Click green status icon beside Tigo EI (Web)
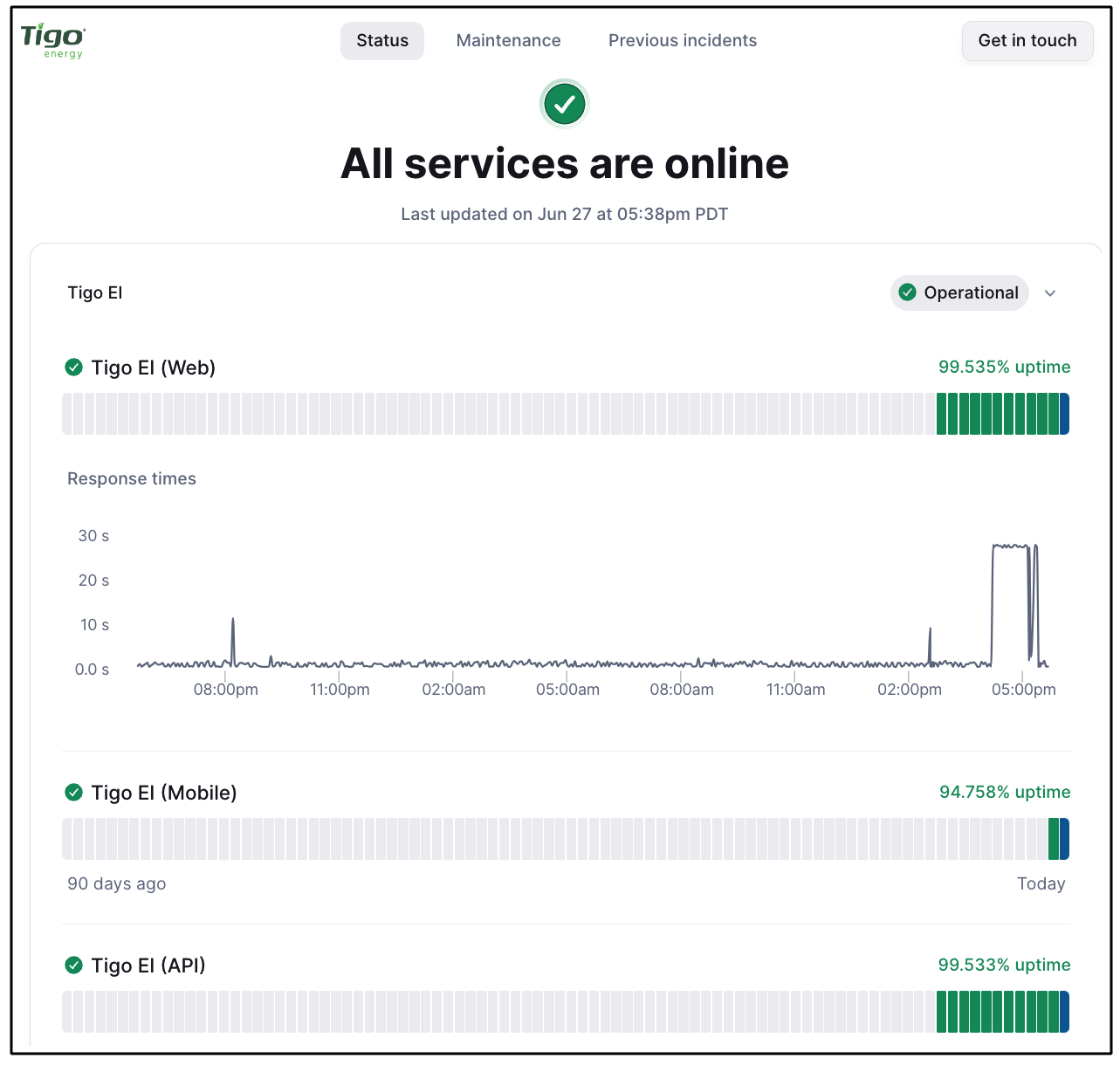 [74, 368]
